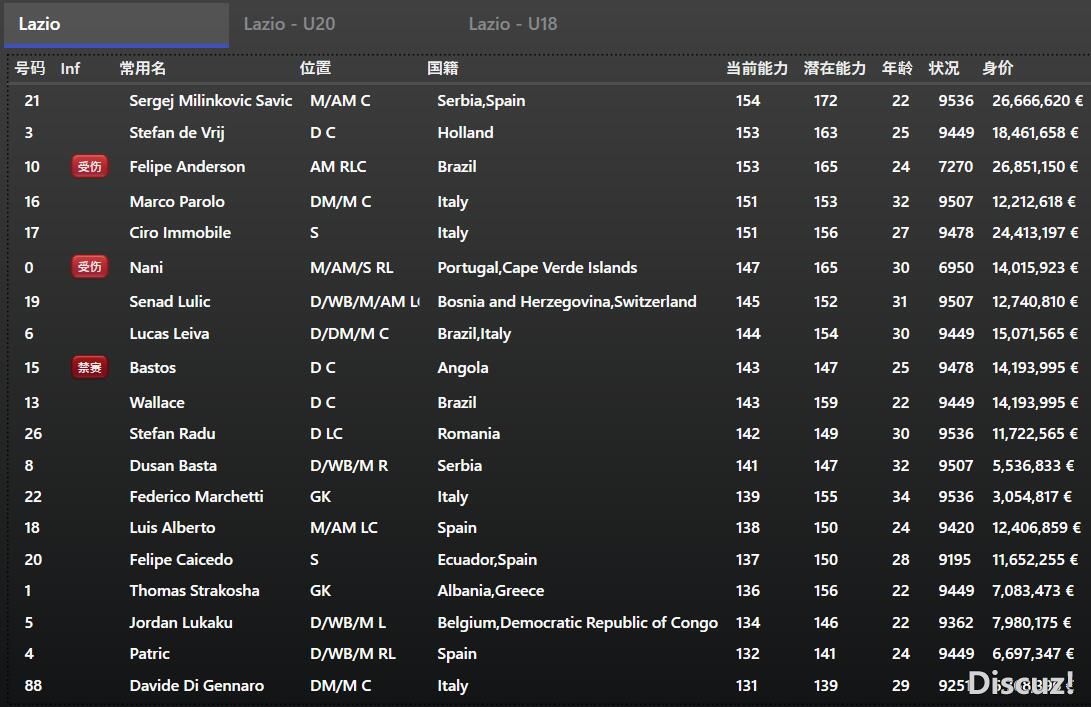Sort by the 常用名 column header
Screen dimensions: 1091x707
143,68
